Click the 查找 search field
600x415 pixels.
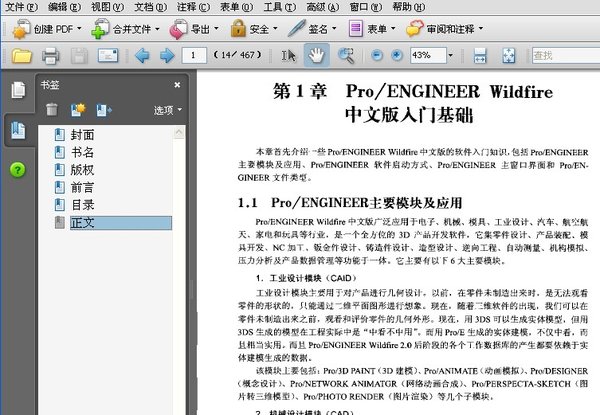[x=566, y=55]
